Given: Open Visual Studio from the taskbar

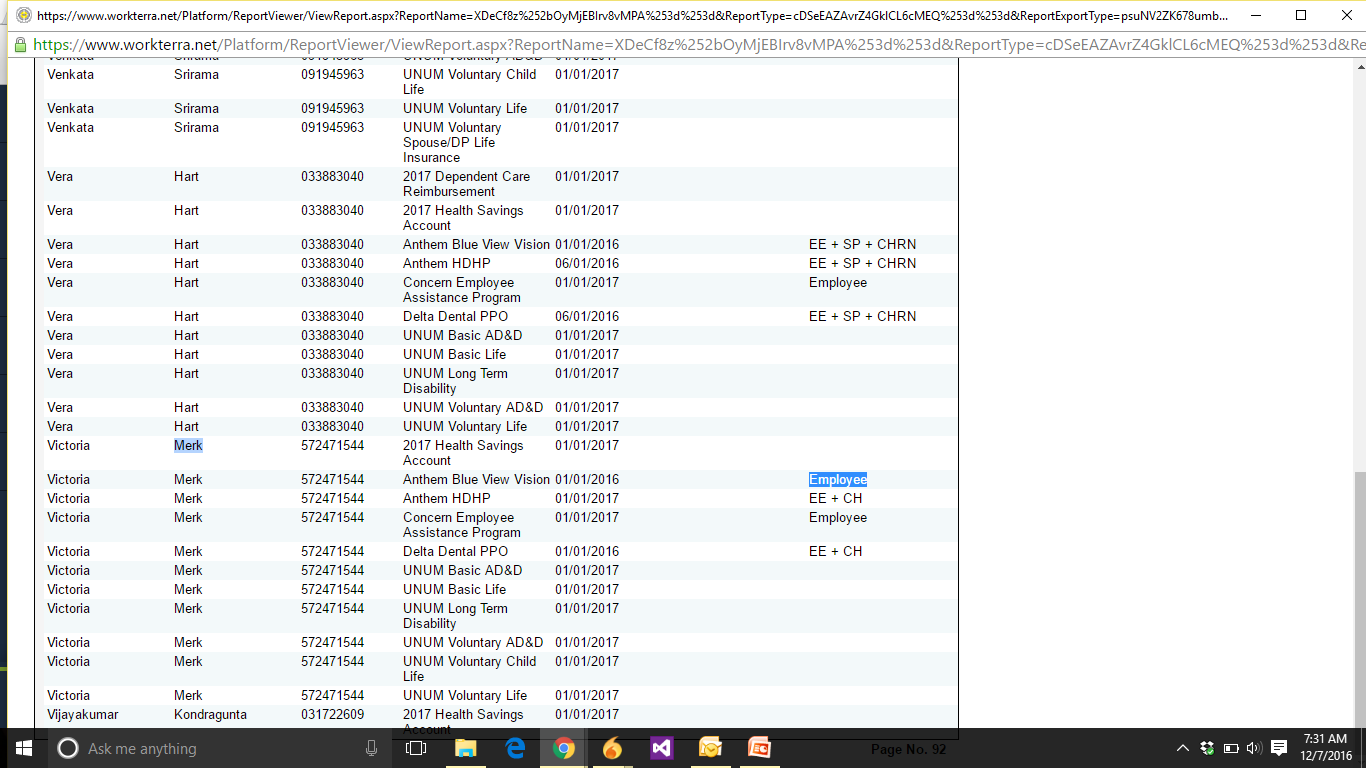Looking at the screenshot, I should [x=661, y=748].
